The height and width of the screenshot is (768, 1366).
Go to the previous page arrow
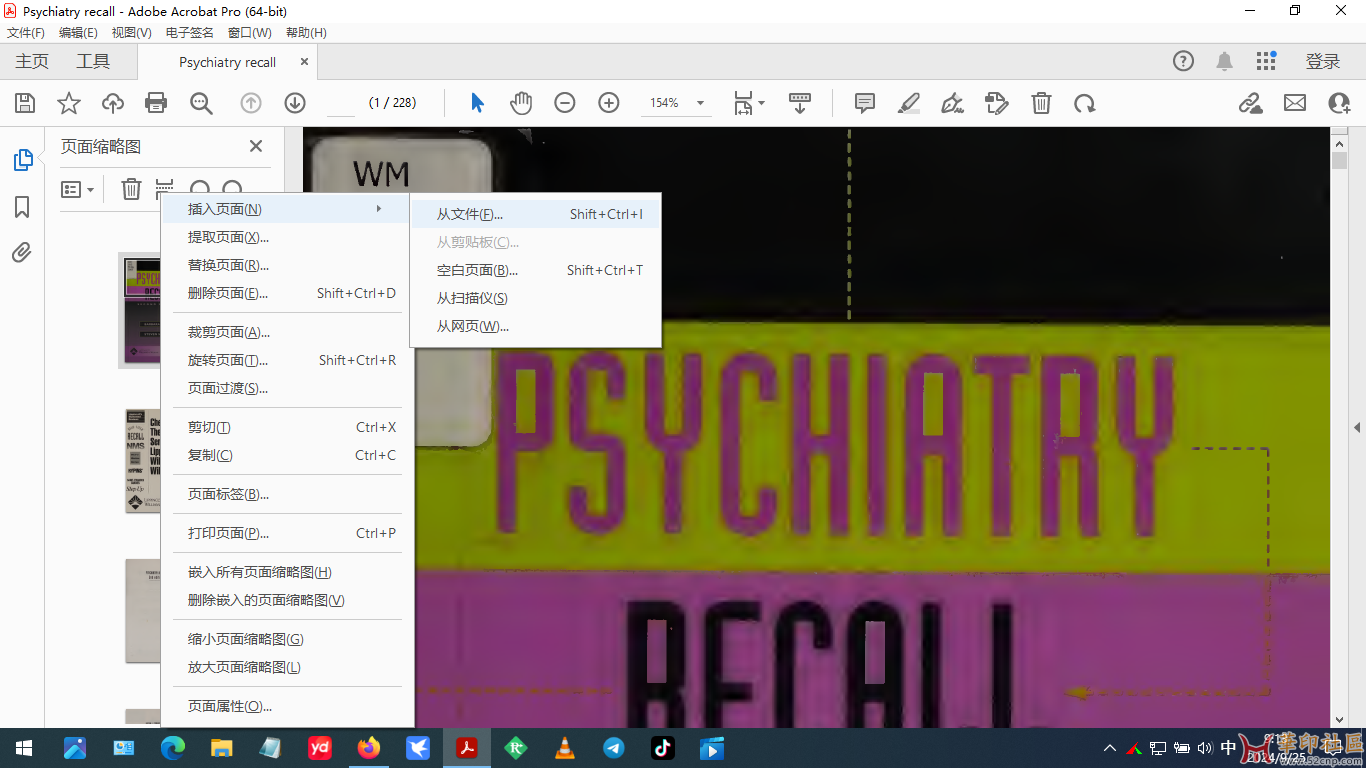(x=251, y=103)
